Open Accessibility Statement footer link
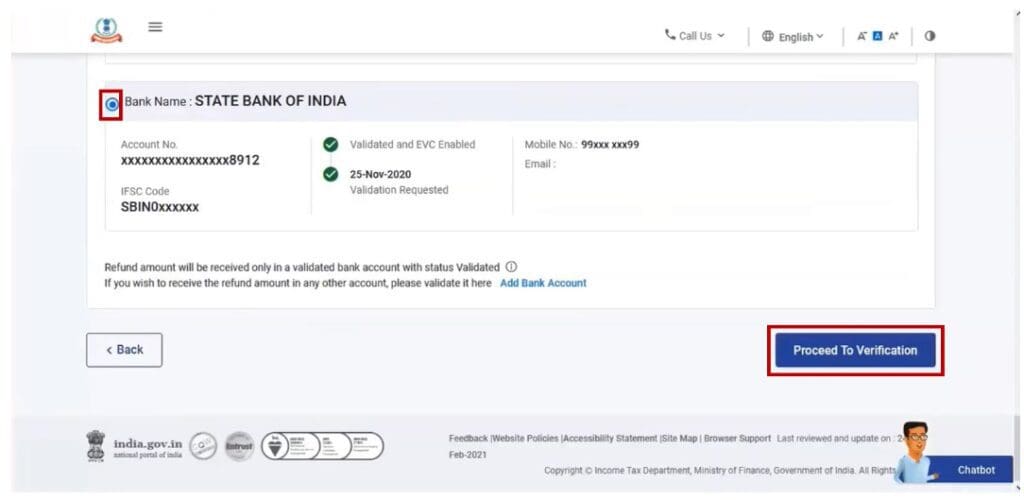This screenshot has height=500, width=1024. click(610, 439)
